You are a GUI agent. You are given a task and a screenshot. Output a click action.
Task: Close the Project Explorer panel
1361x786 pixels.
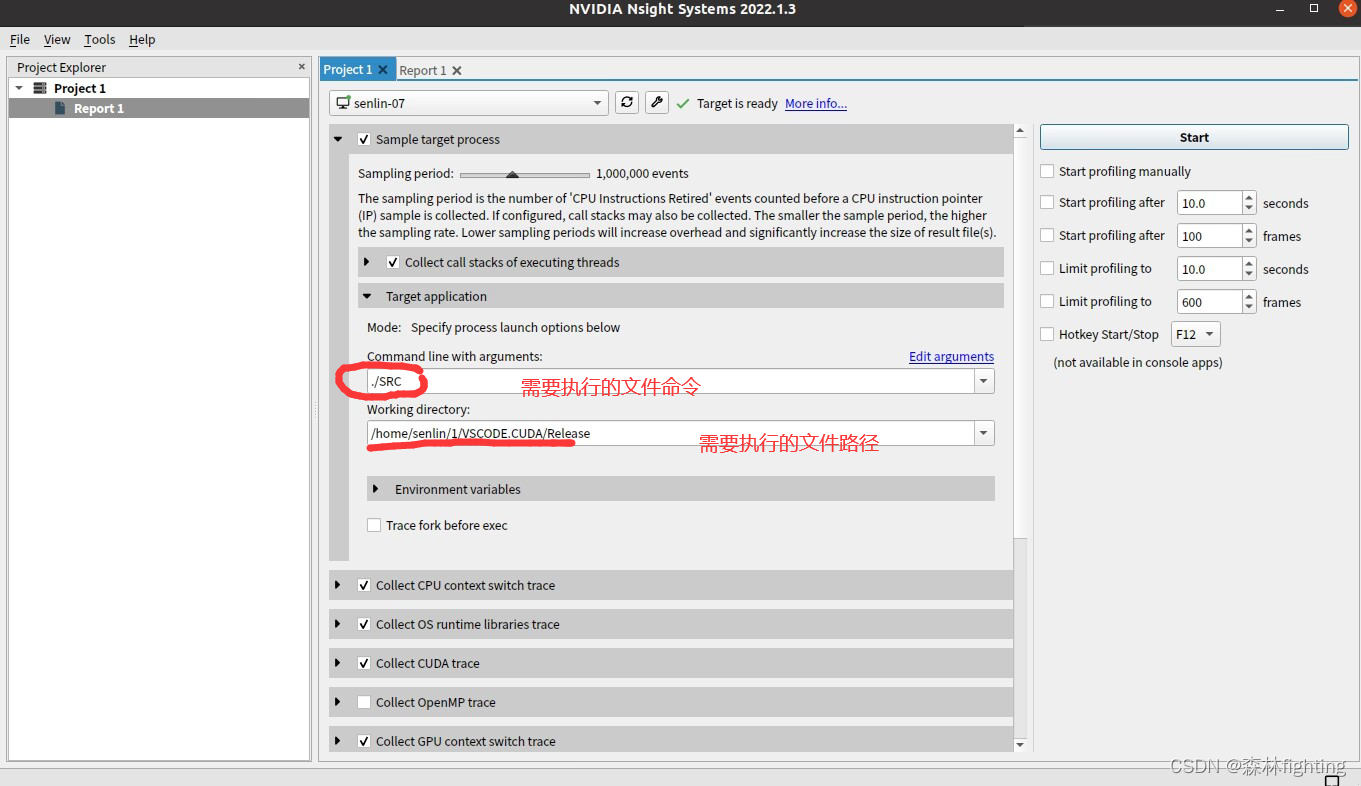[x=302, y=67]
